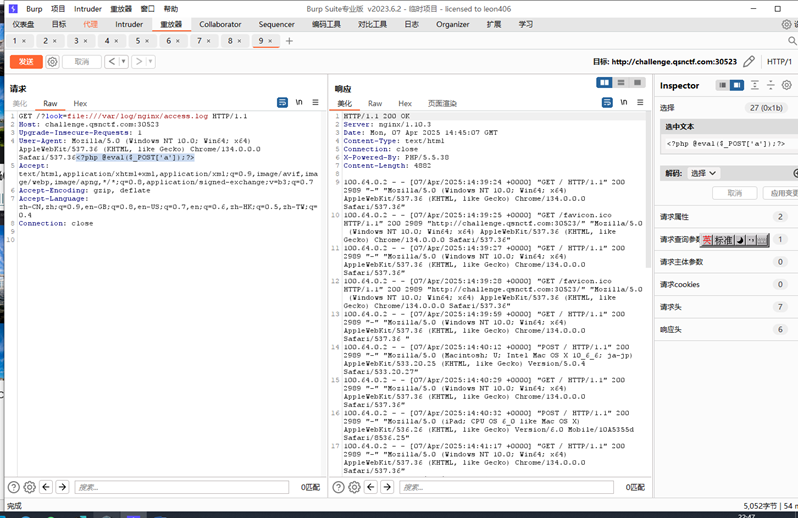Go to next response search match
Viewport: 798px width, 518px height.
(x=387, y=487)
